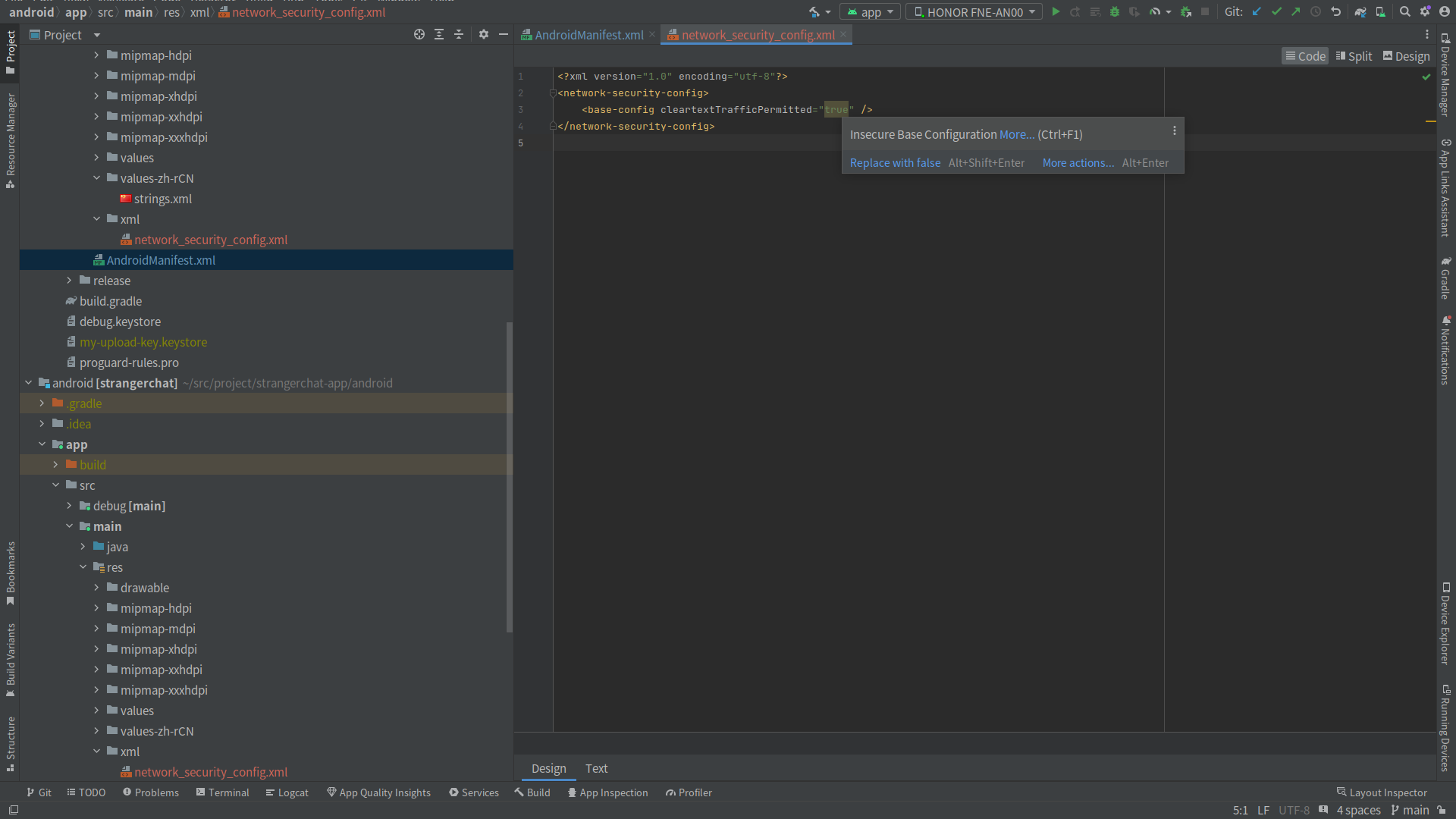Click the UTF-8 encoding indicator
Screen dimensions: 1456x819
(1294, 810)
